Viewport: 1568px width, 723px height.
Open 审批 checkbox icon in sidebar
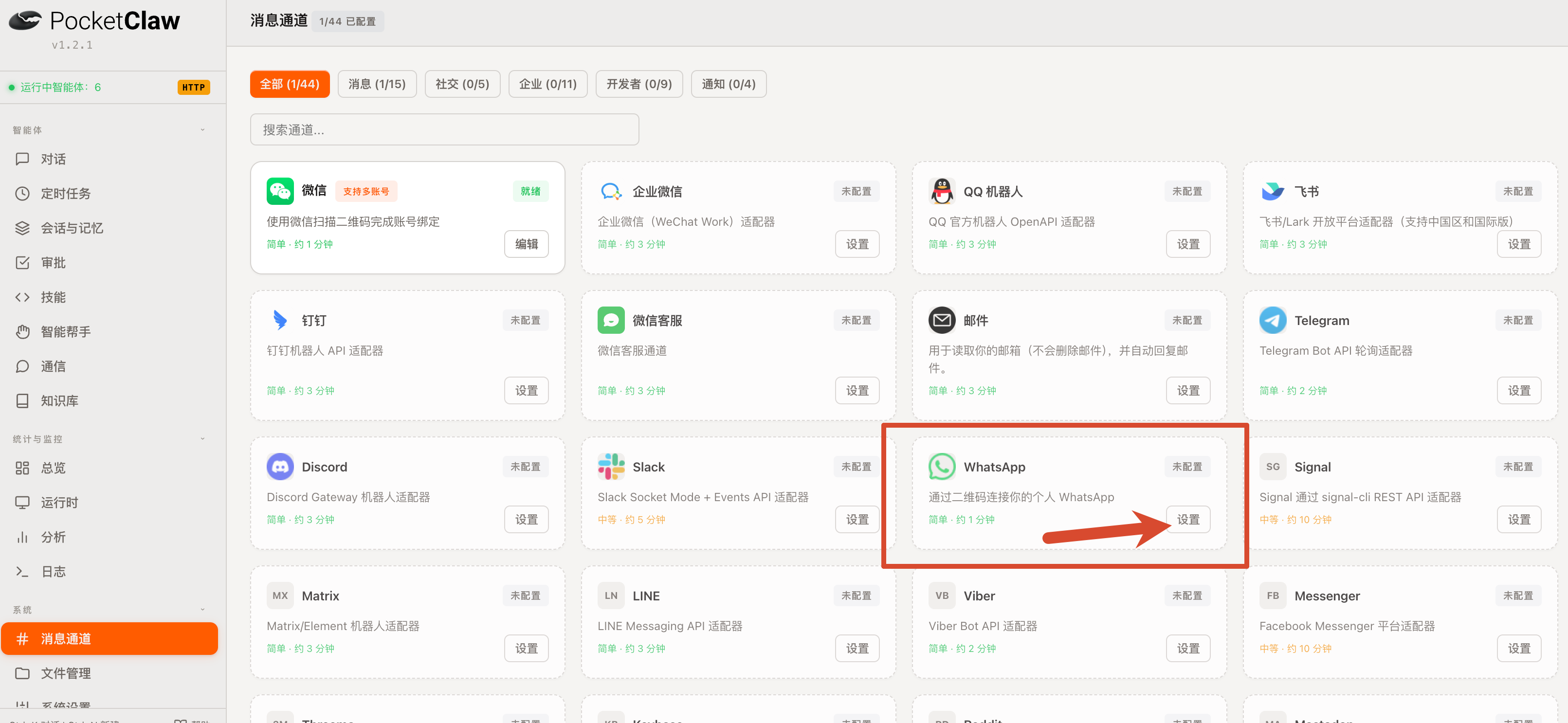tap(22, 263)
